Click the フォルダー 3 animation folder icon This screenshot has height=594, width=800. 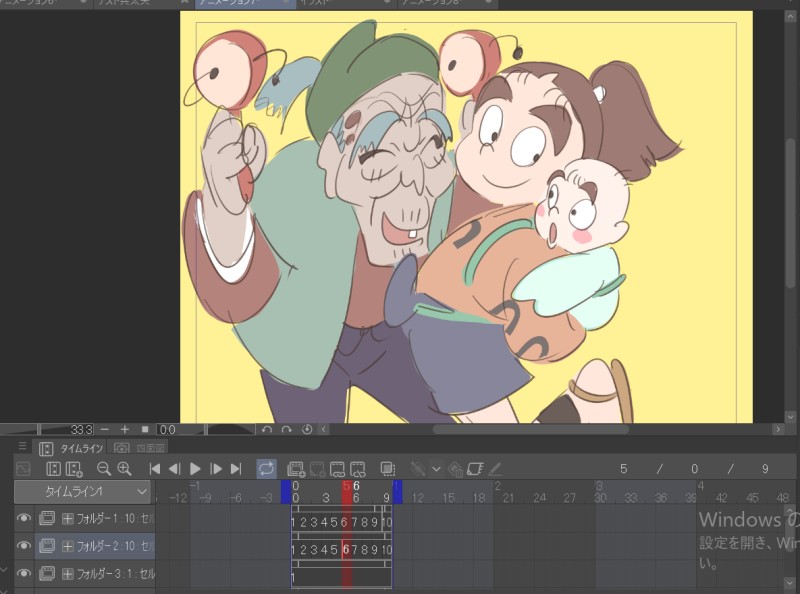pos(47,574)
